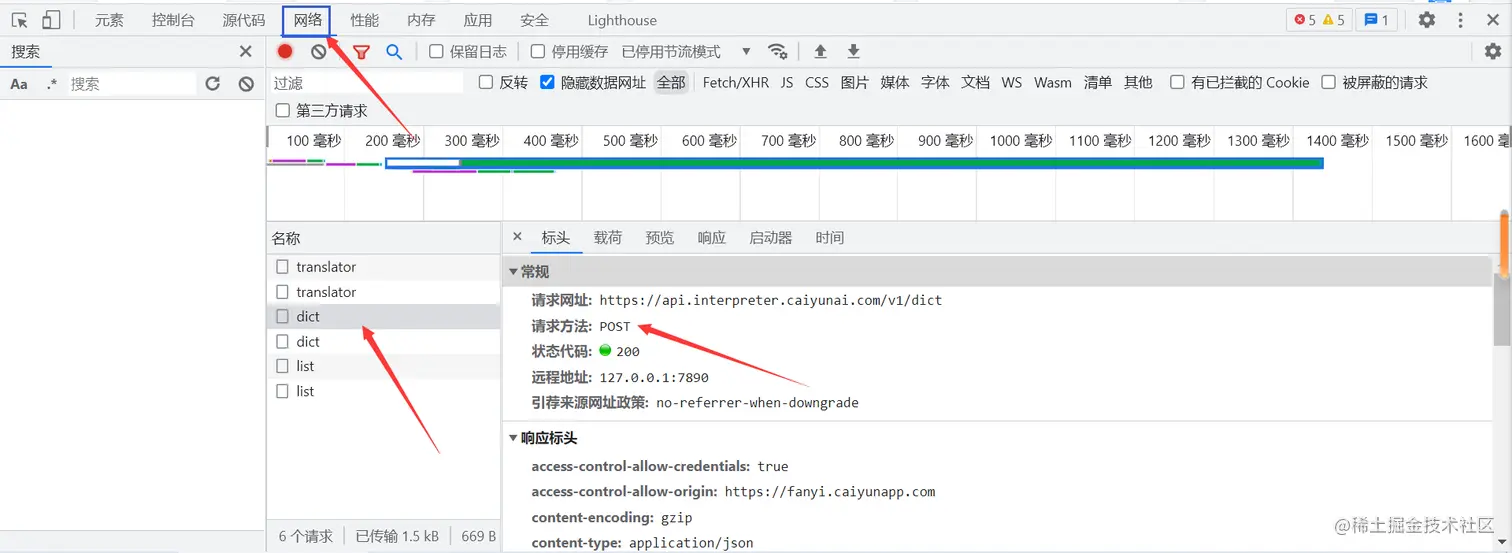Select the second dict request row
Viewport: 1512px width, 553px height.
(383, 341)
